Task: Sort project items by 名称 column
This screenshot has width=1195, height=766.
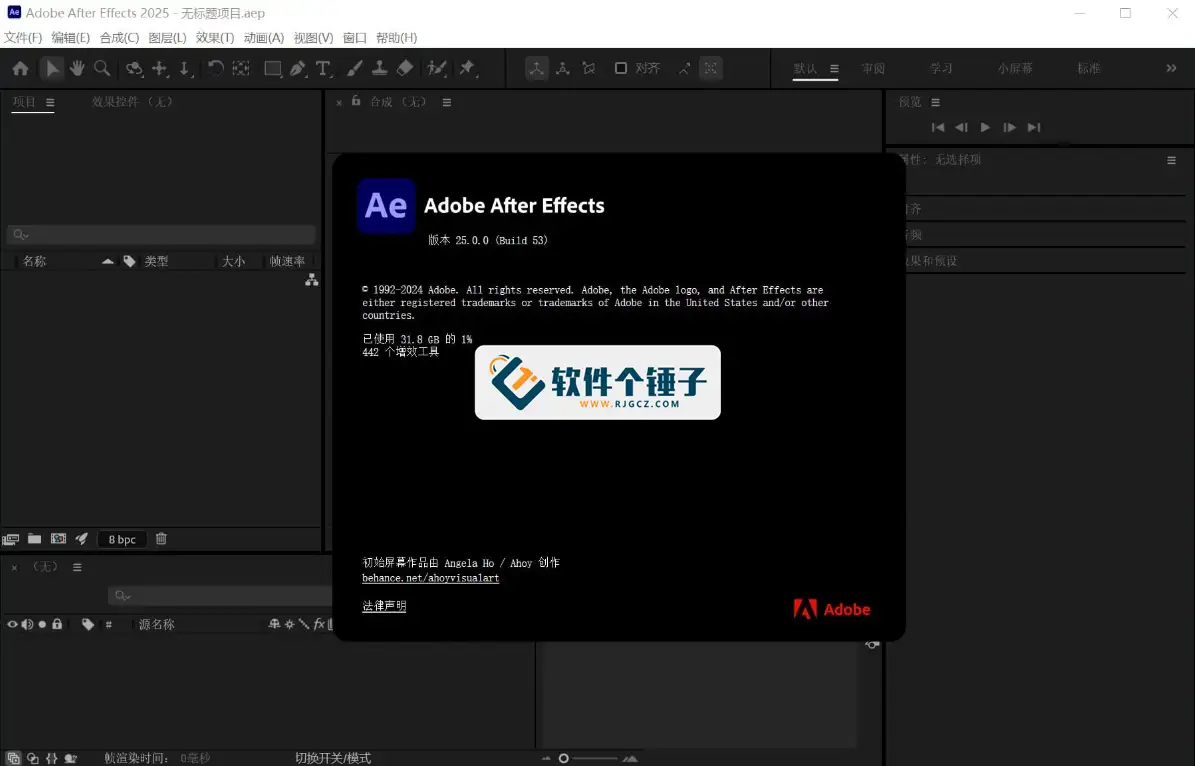Action: [x=34, y=261]
